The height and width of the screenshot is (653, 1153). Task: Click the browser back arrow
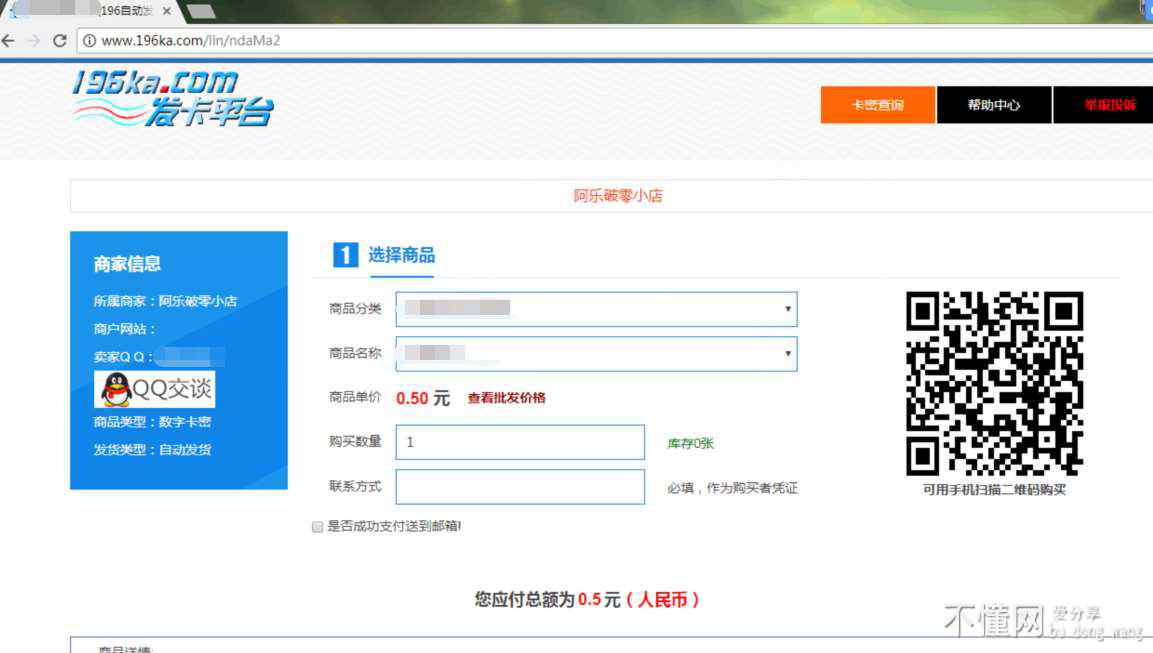[x=9, y=41]
